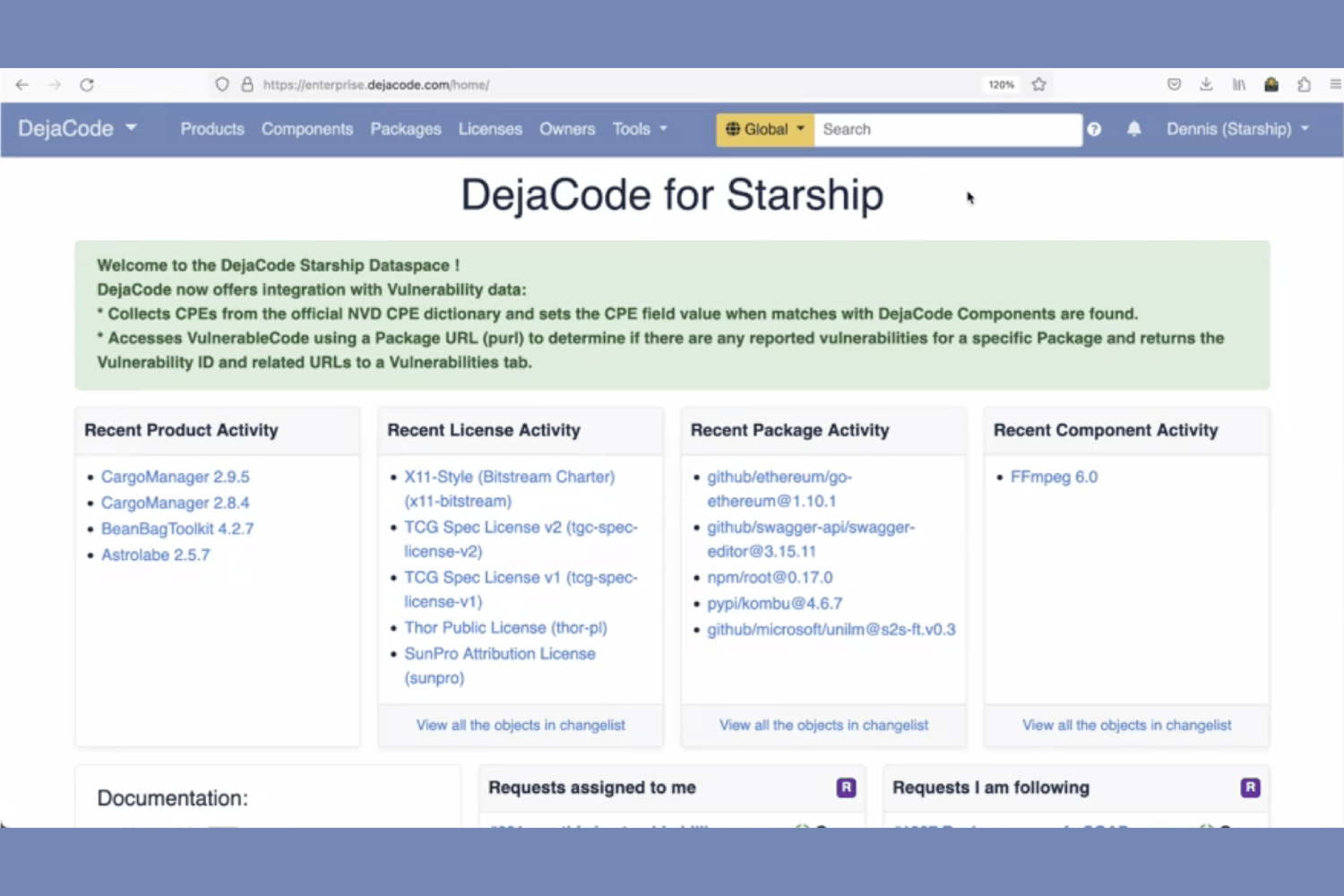Open the browser downloads icon

1206,84
